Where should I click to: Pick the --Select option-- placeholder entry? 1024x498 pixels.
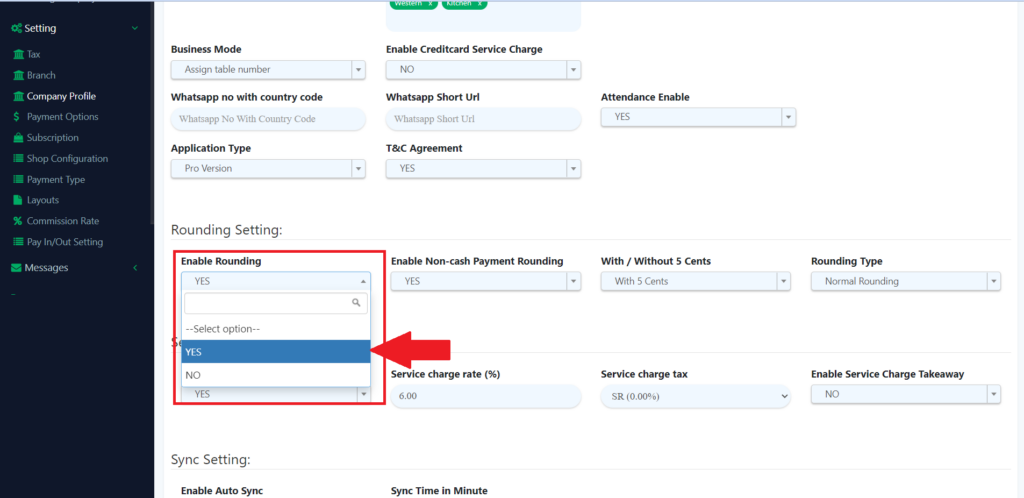(275, 329)
